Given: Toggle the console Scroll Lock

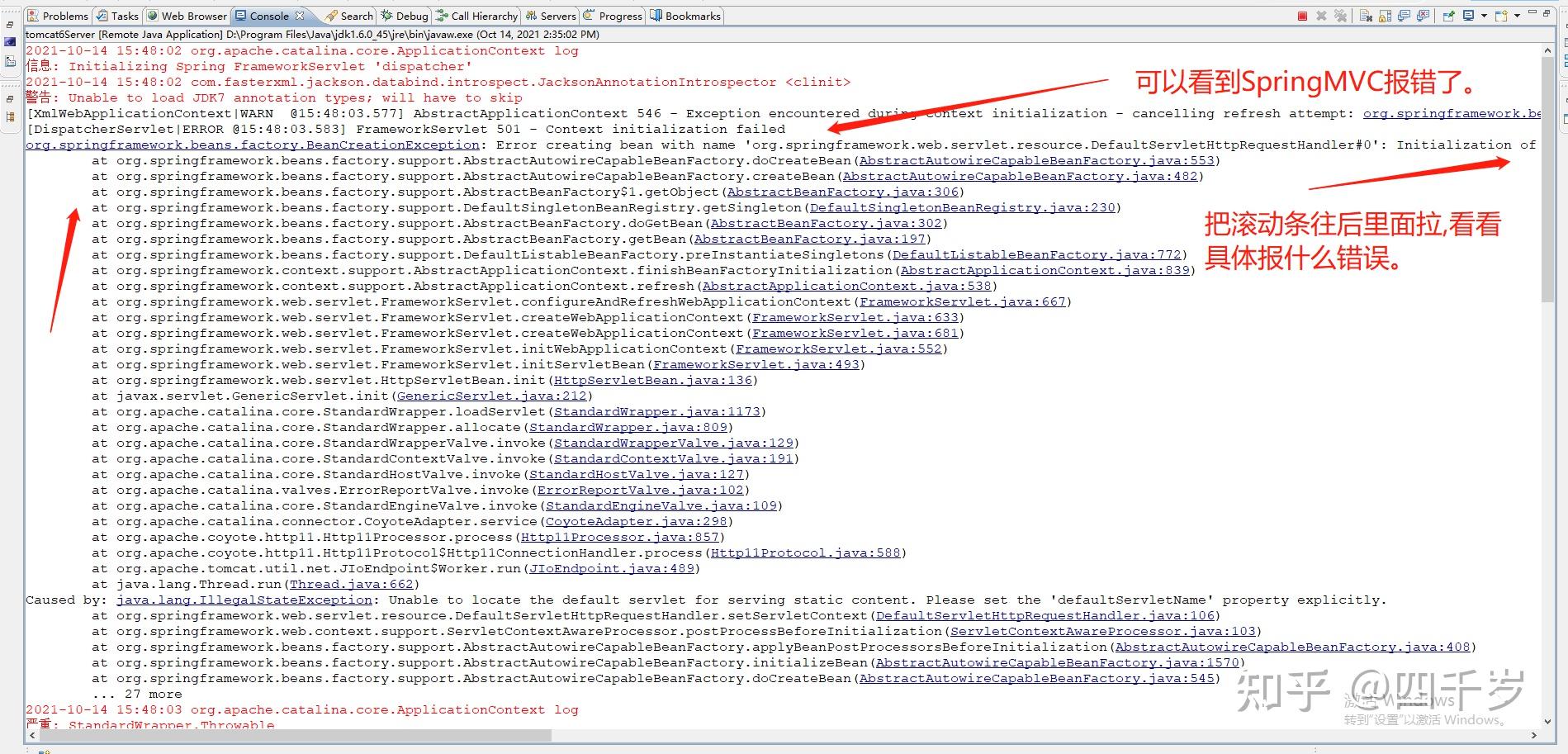Looking at the screenshot, I should point(1385,16).
